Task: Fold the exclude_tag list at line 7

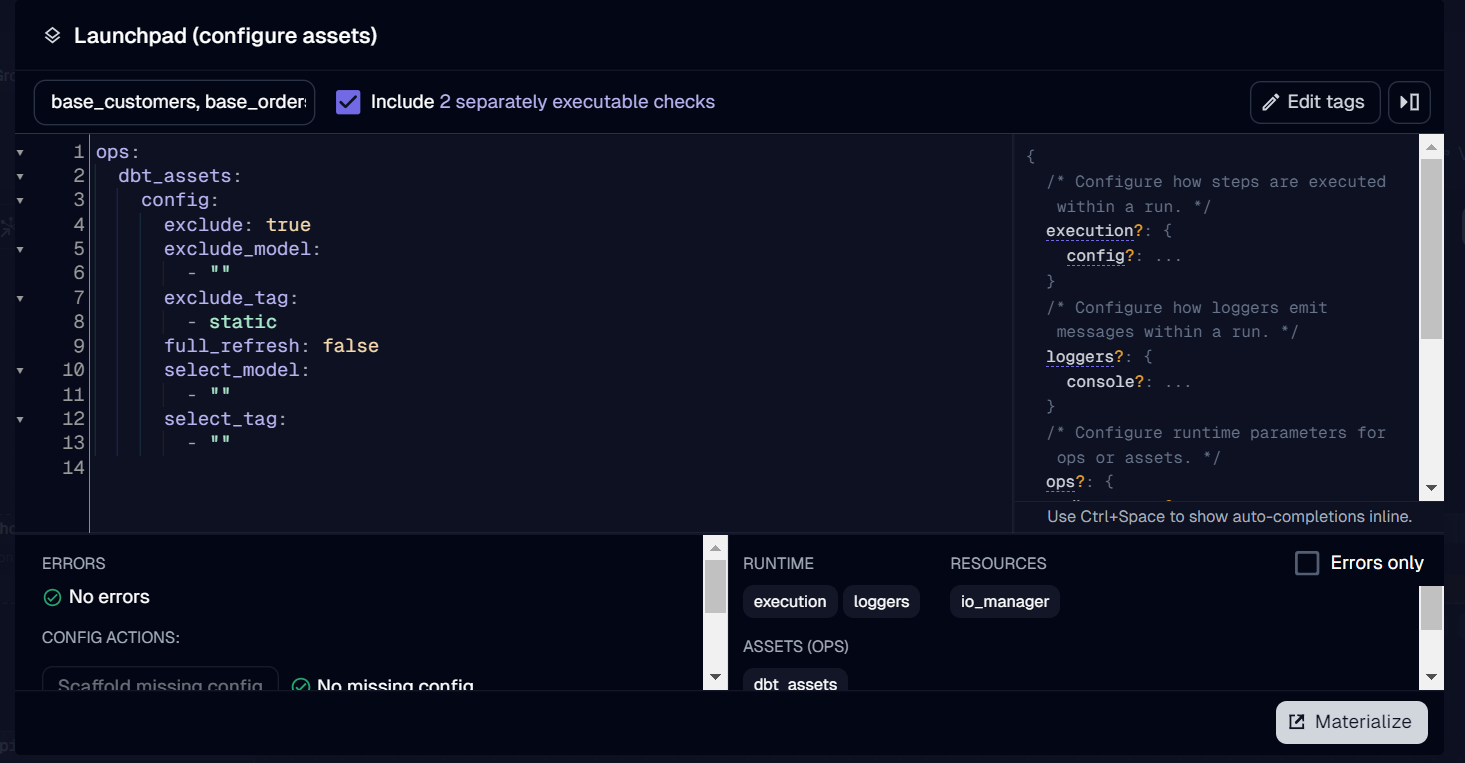Action: click(x=20, y=298)
